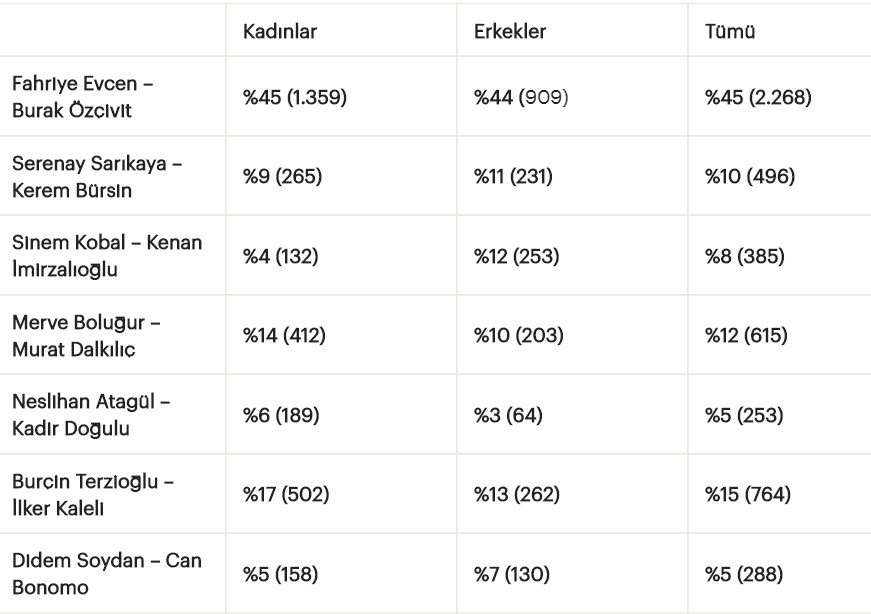The width and height of the screenshot is (871, 614).
Task: Select the %12 (253) Erkekler cell
Action: tap(516, 257)
